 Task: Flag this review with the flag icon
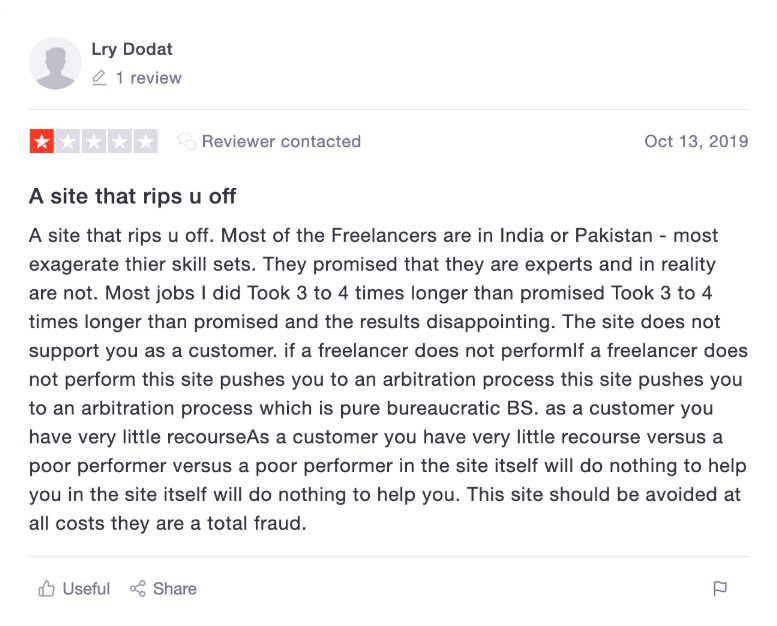(720, 588)
